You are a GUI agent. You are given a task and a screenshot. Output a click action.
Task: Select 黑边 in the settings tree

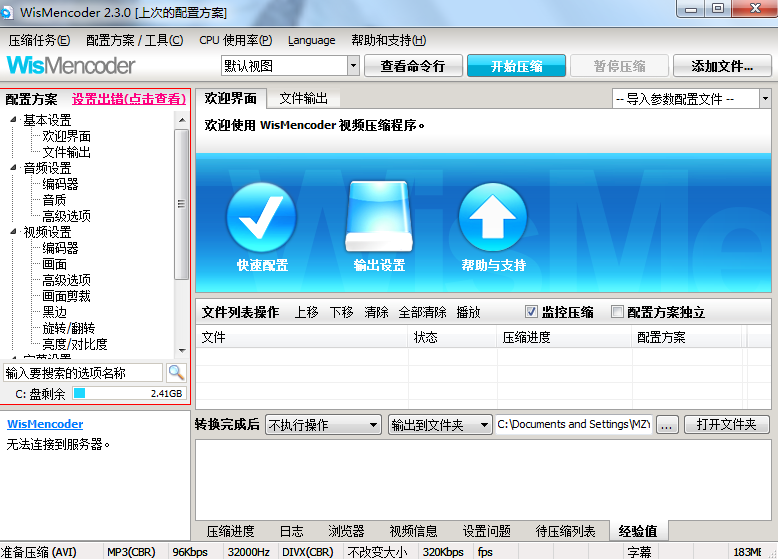[x=54, y=312]
